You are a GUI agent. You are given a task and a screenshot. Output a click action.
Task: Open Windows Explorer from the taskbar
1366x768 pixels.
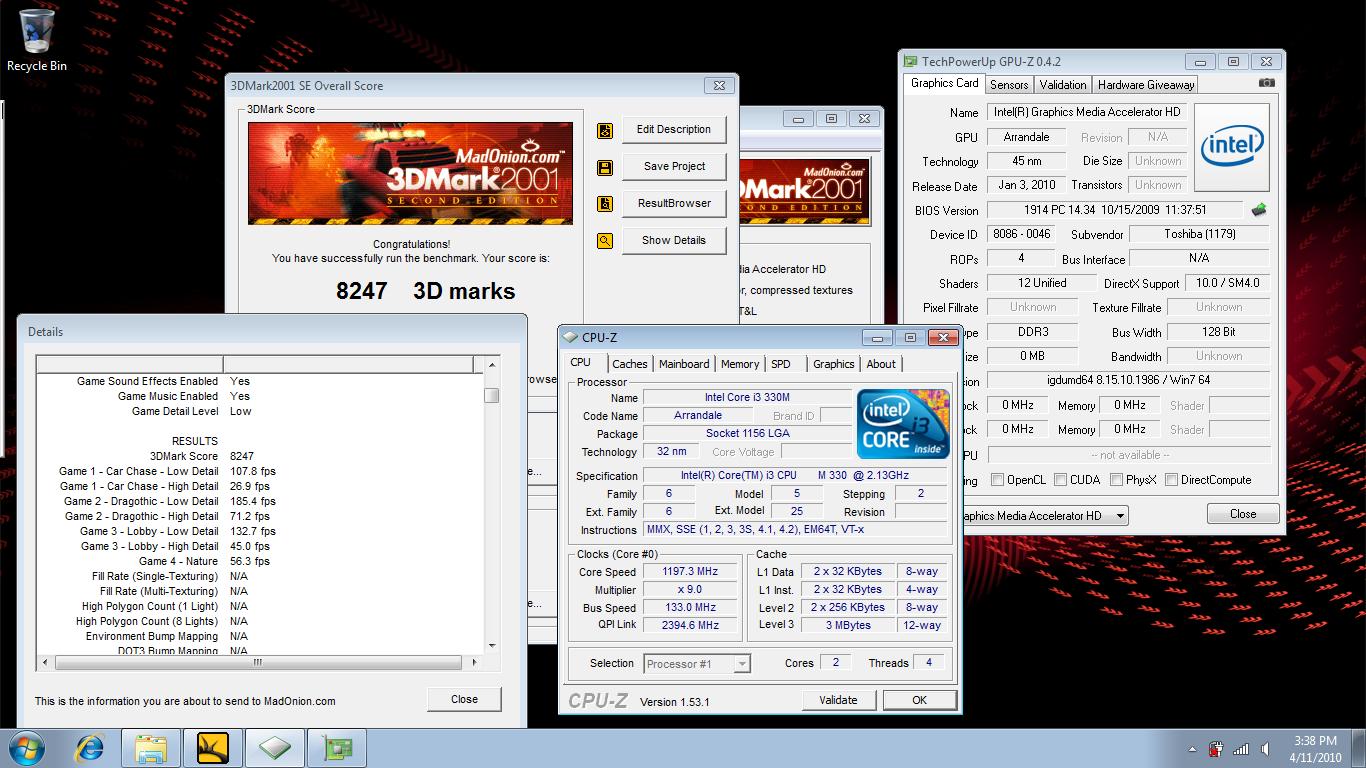(x=151, y=748)
